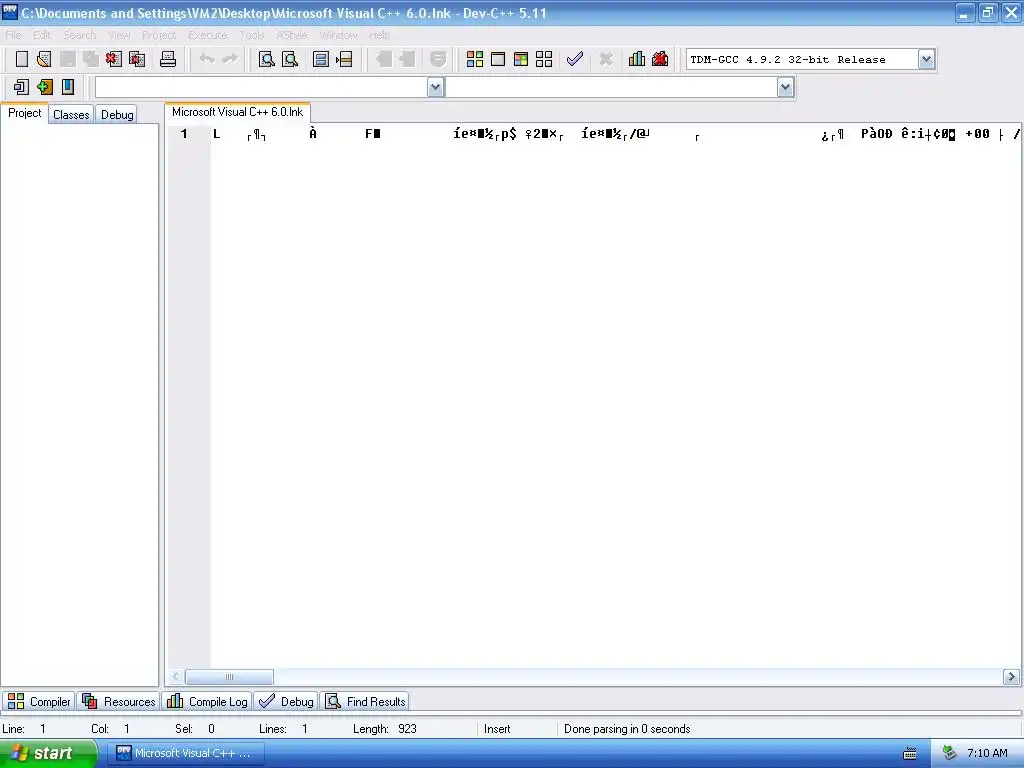Click the Undo arrow icon

tap(207, 59)
